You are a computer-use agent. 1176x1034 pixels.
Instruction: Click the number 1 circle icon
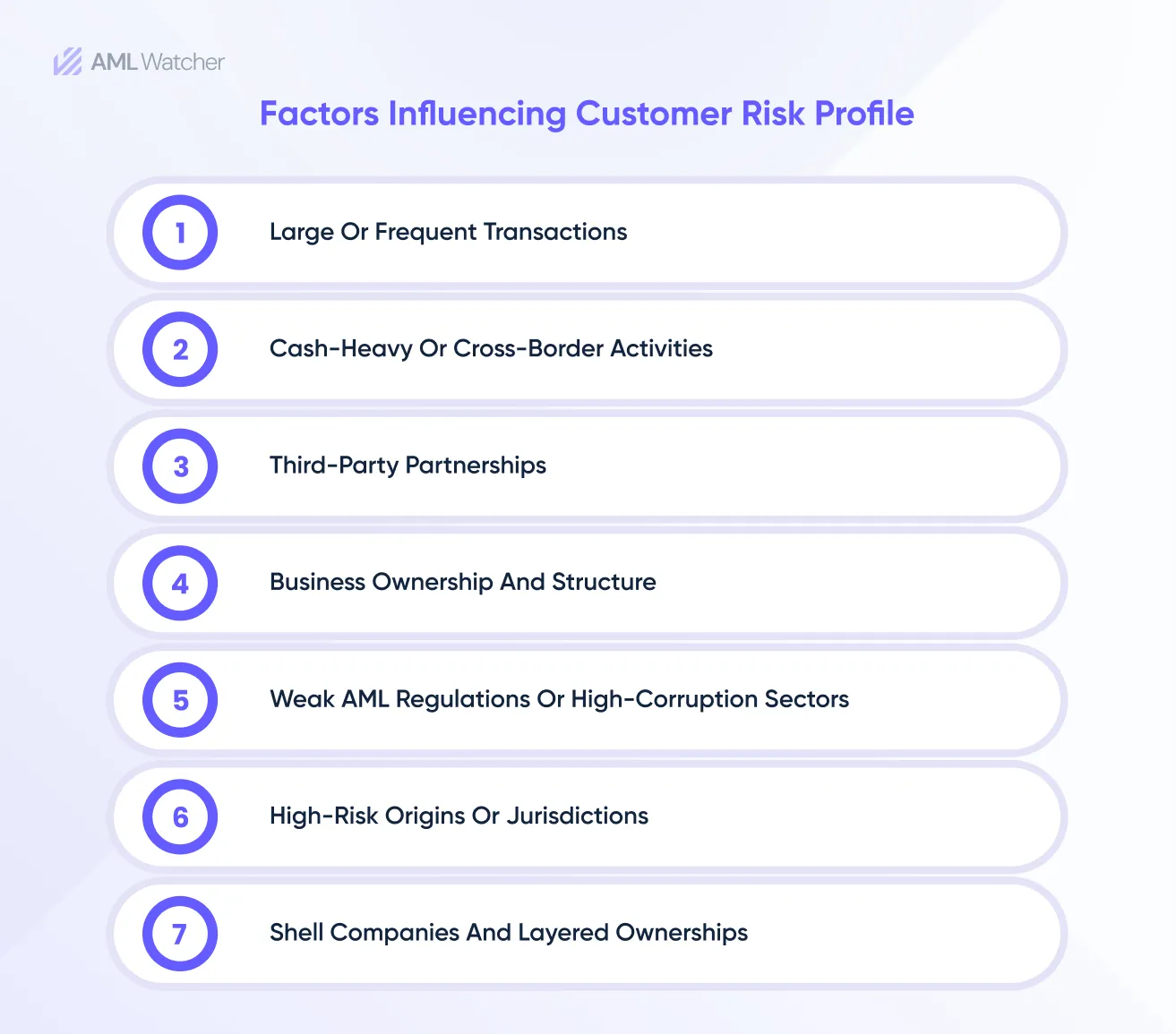180,233
